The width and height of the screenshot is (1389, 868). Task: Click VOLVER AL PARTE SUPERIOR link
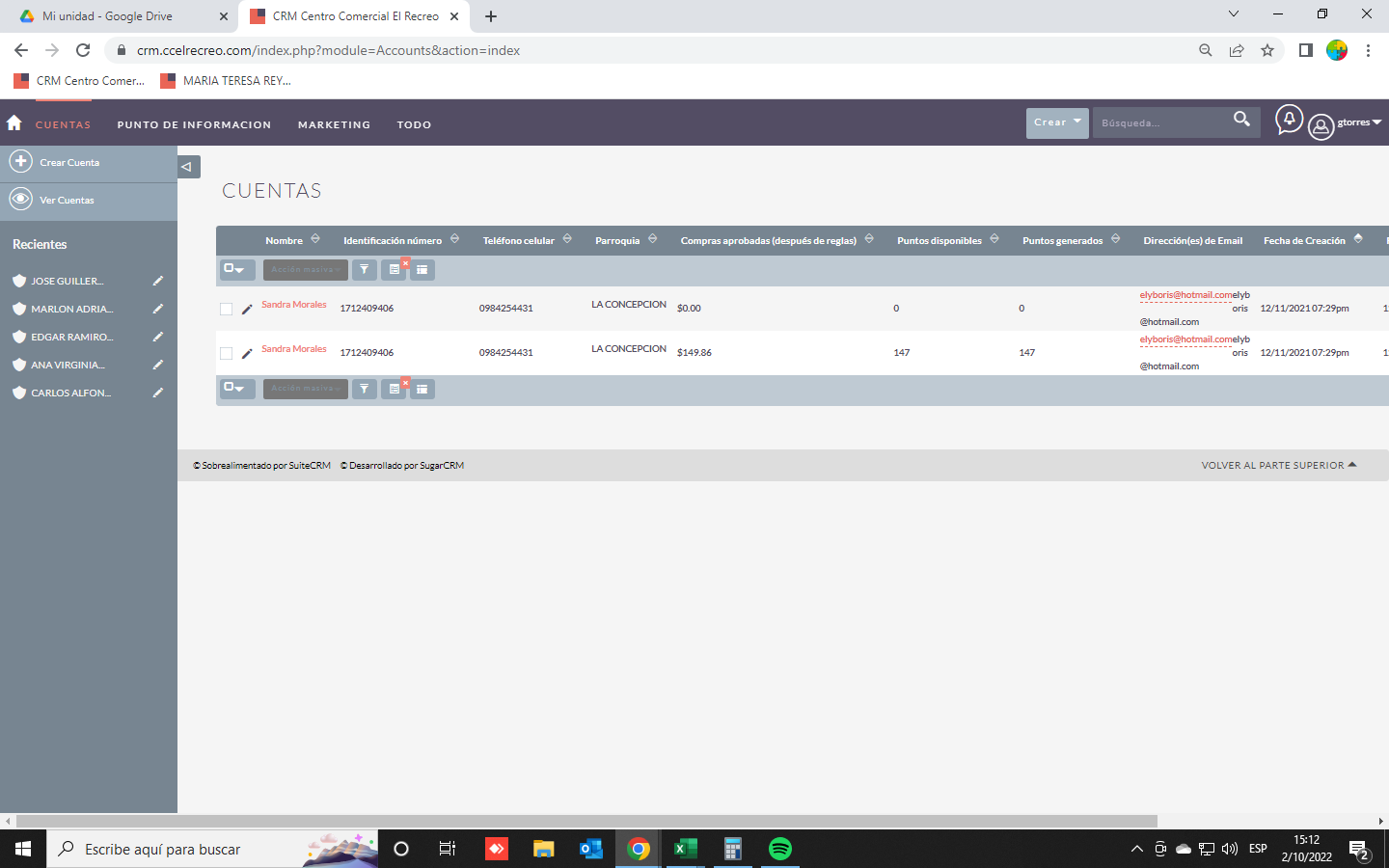tap(1279, 465)
